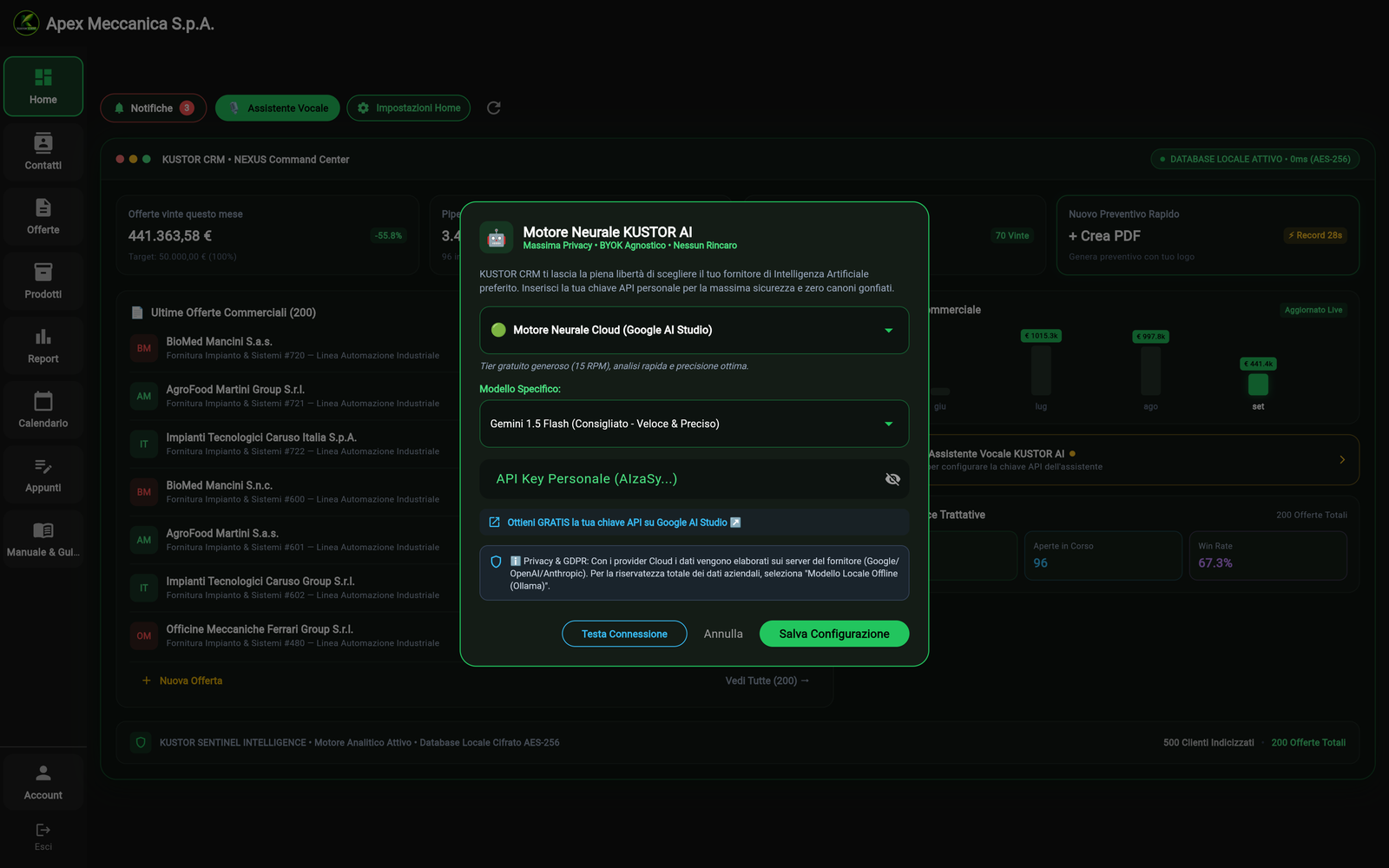Click the robot icon in the dialog header

click(x=497, y=238)
